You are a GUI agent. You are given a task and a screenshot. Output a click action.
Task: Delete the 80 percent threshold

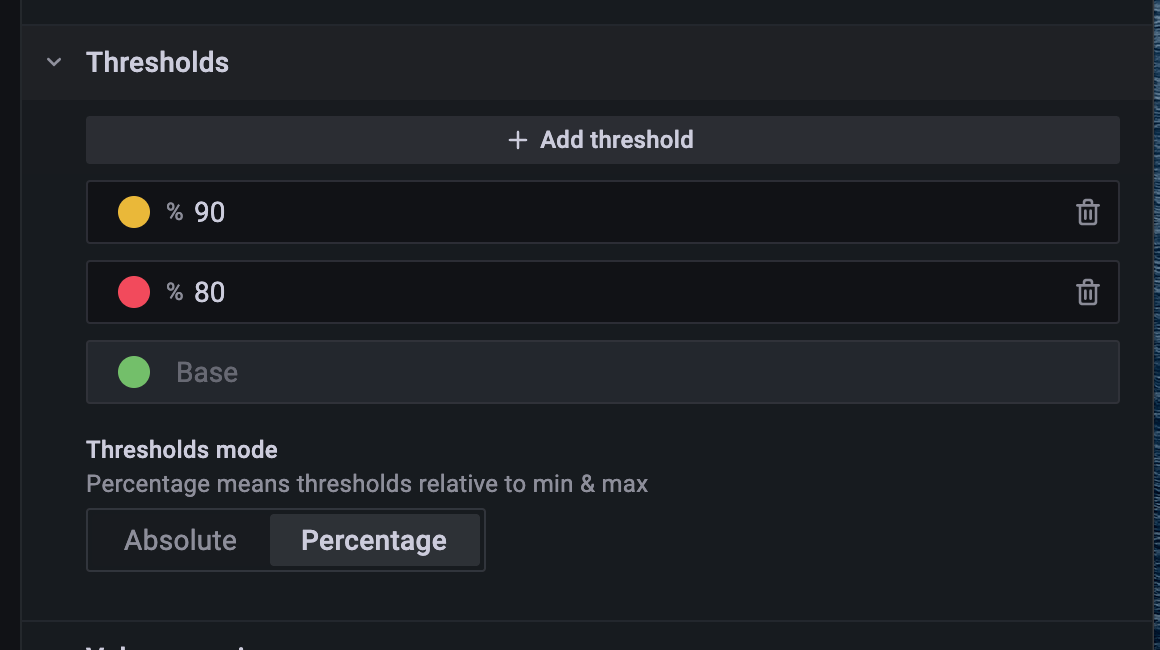[1087, 292]
